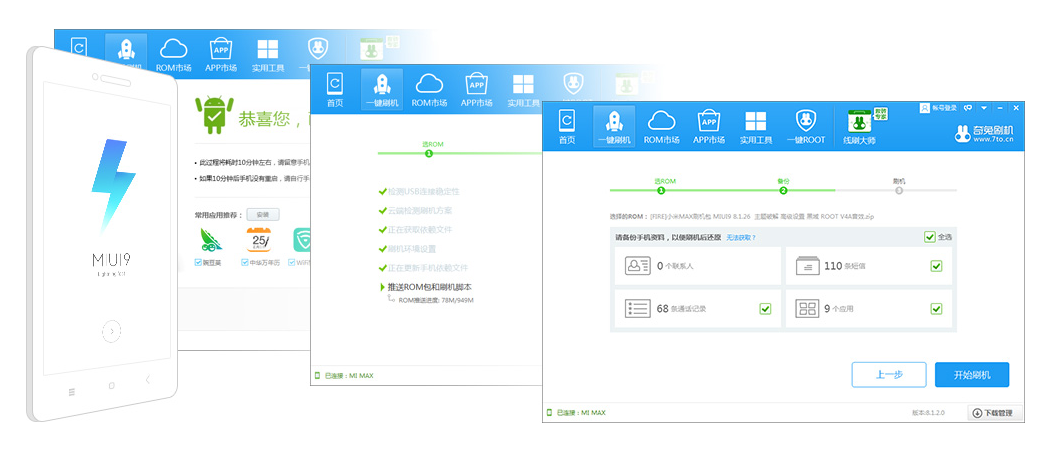The width and height of the screenshot is (1044, 462).
Task: Click the 豌豆荚 app icon
Action: point(211,240)
